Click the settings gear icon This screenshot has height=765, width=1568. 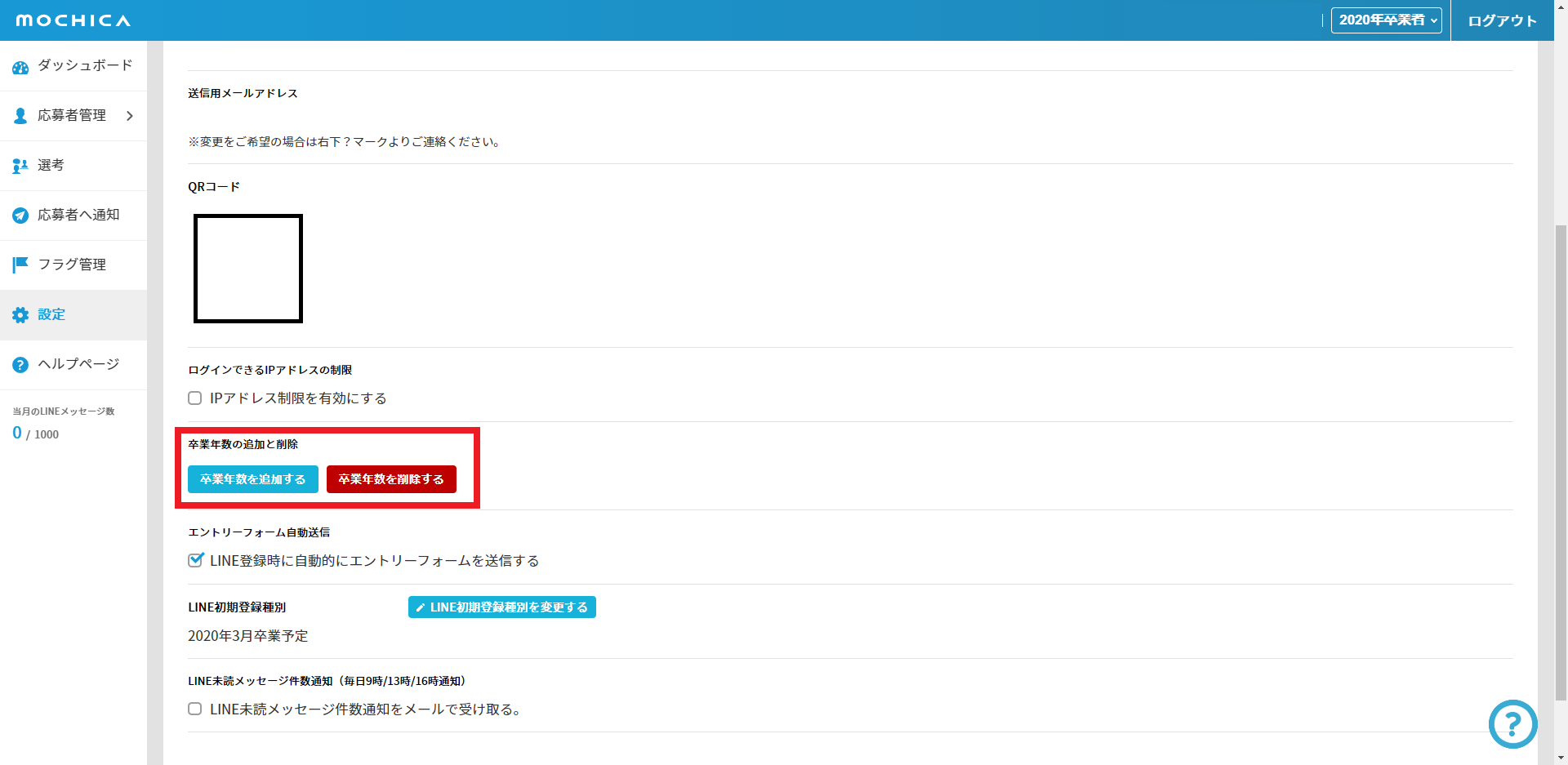point(20,315)
